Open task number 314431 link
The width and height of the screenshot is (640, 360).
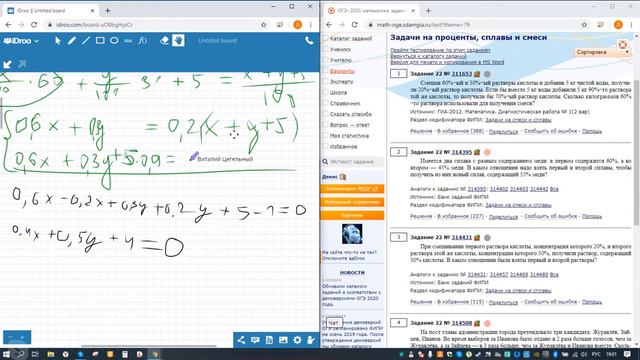tap(462, 237)
